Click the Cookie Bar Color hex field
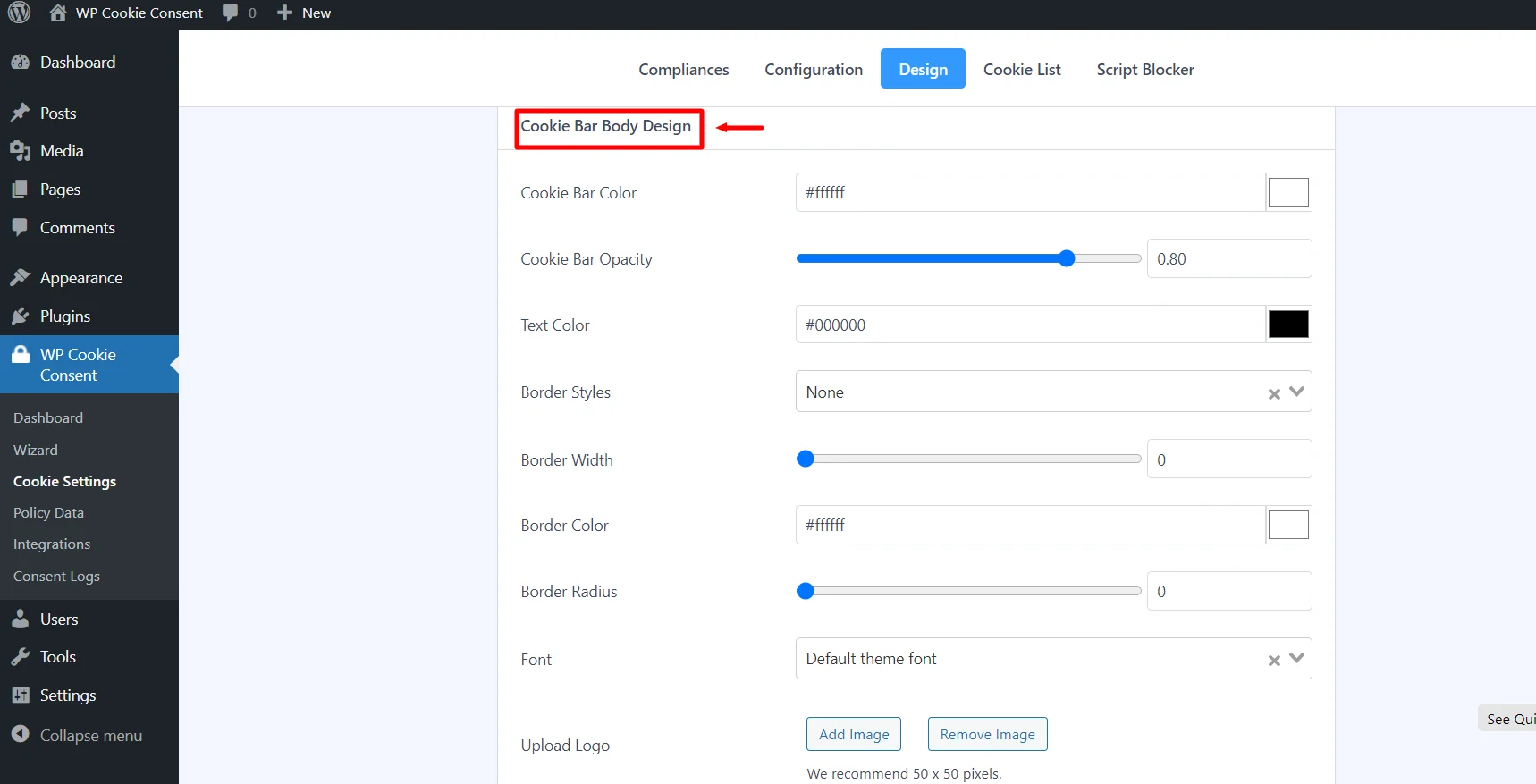This screenshot has width=1536, height=784. 1030,192
